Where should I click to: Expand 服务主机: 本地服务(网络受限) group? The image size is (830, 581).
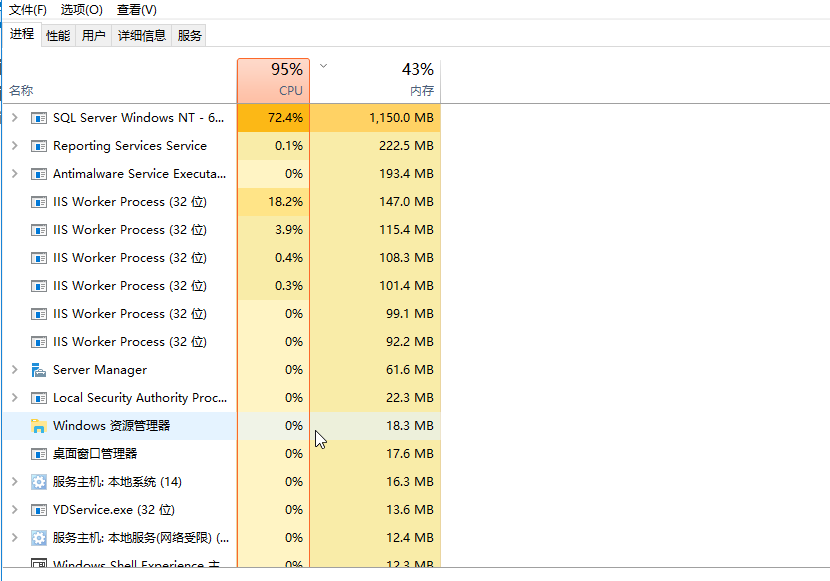[x=15, y=538]
